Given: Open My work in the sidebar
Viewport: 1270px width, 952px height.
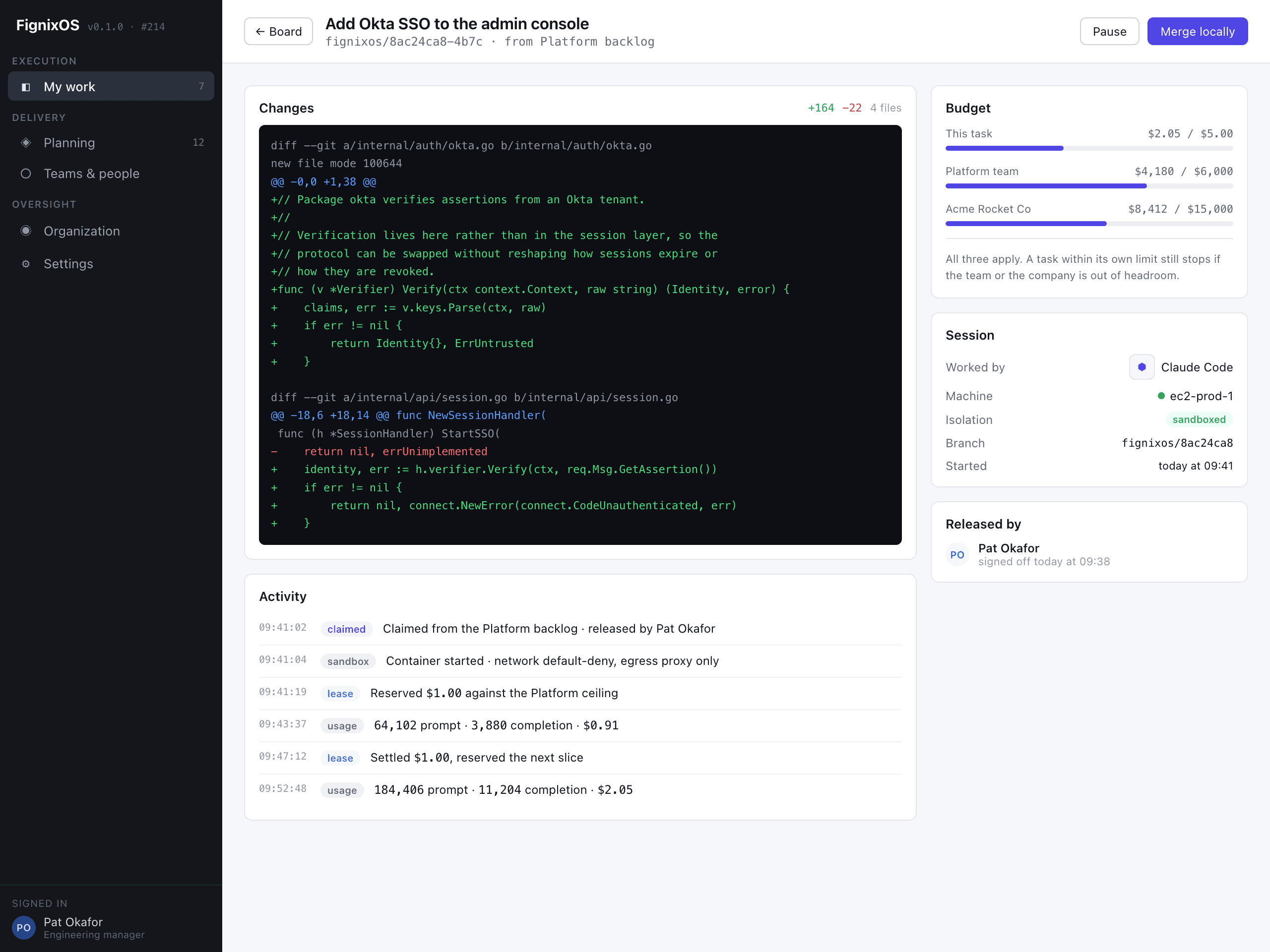Looking at the screenshot, I should [x=111, y=87].
